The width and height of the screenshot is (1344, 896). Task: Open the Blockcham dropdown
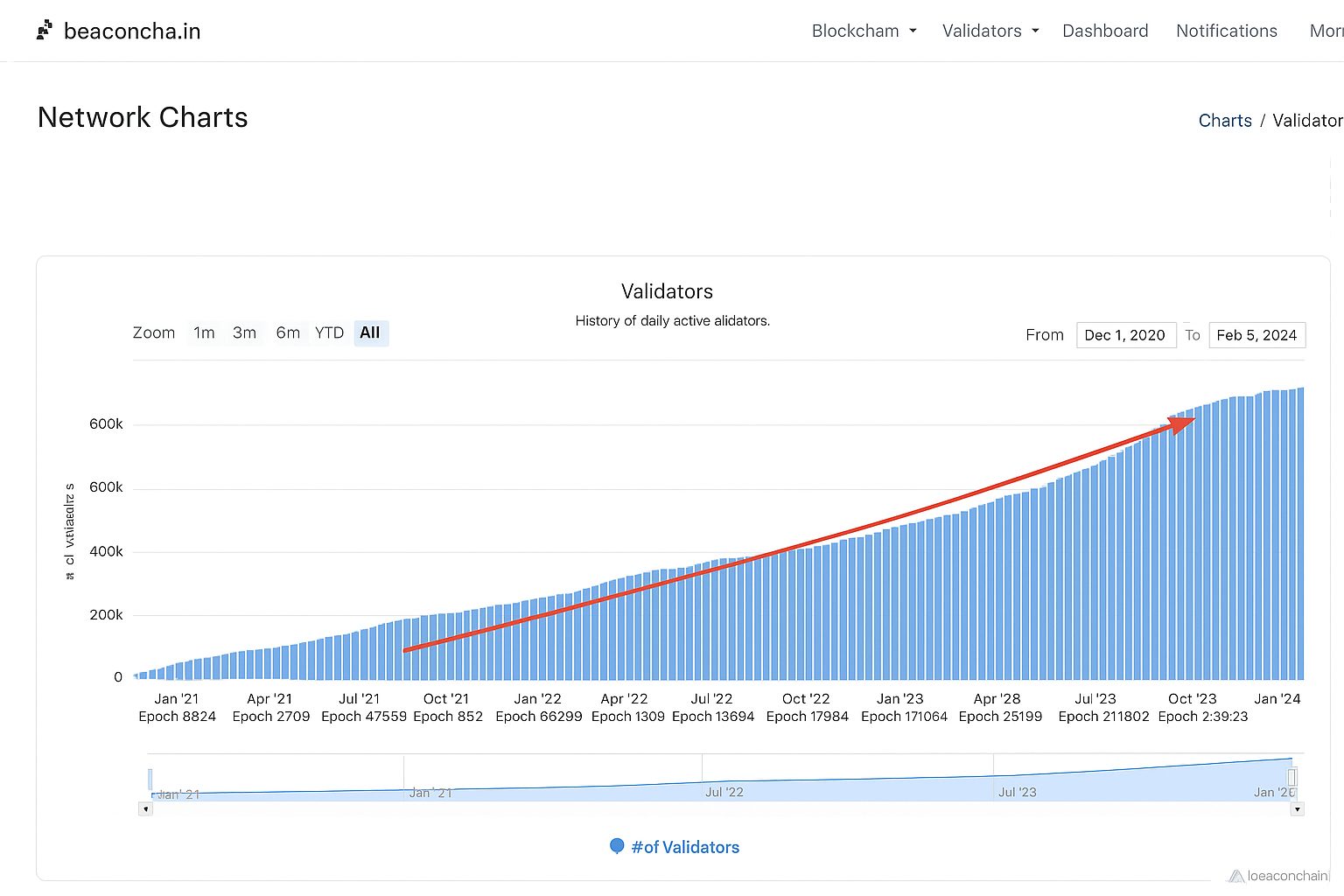tap(855, 31)
